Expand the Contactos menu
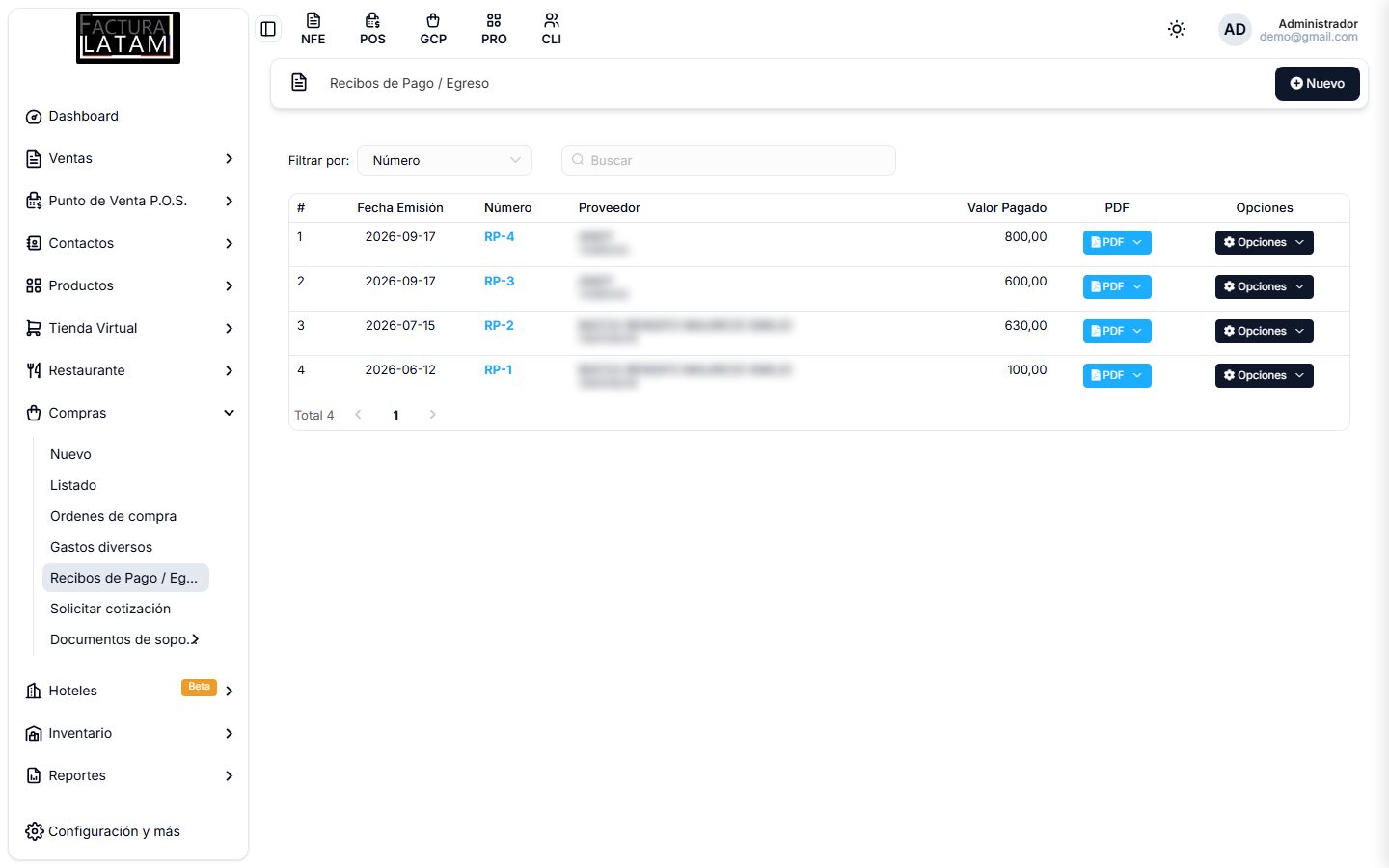The height and width of the screenshot is (868, 1389). [128, 243]
